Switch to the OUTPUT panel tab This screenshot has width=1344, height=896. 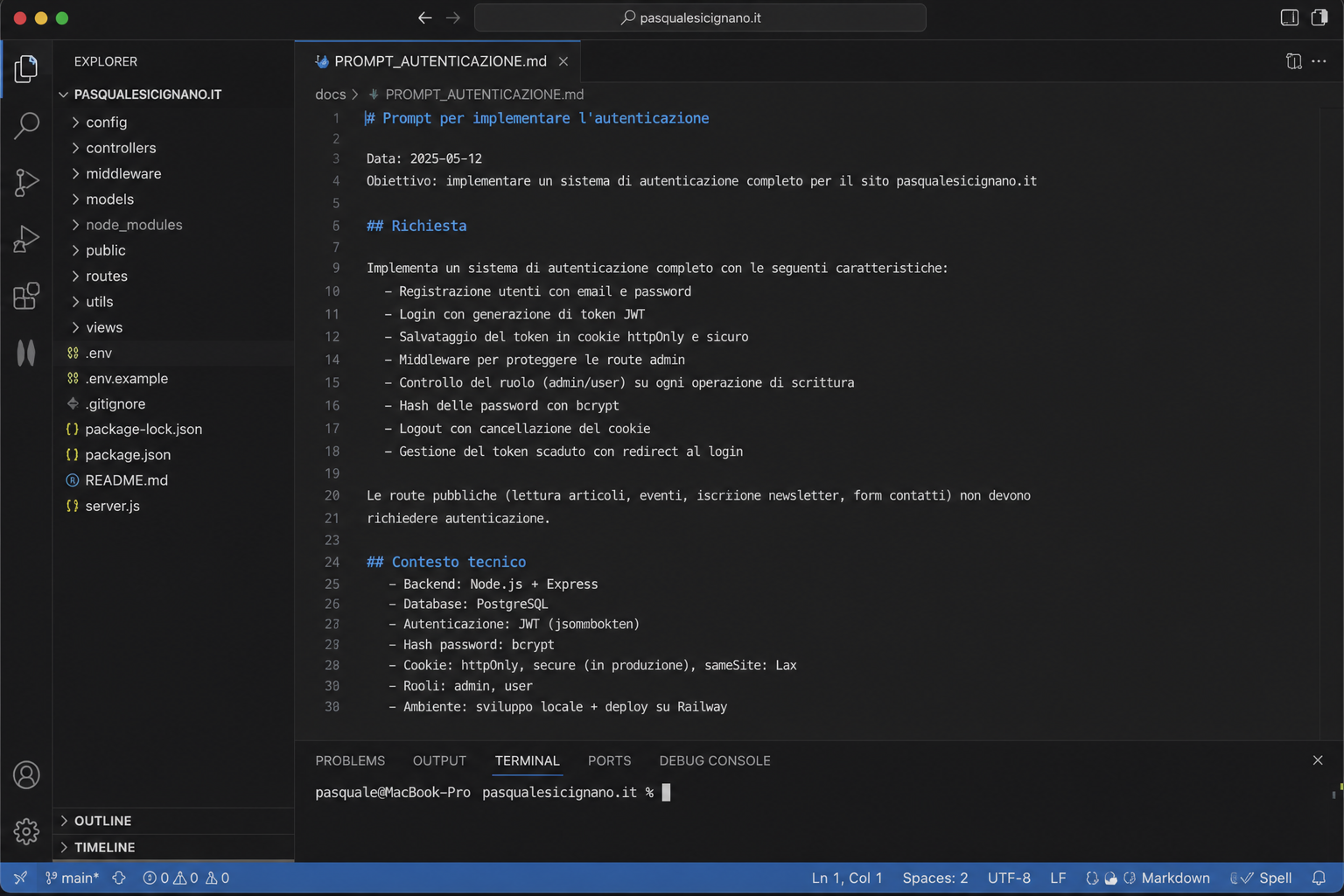(x=439, y=760)
